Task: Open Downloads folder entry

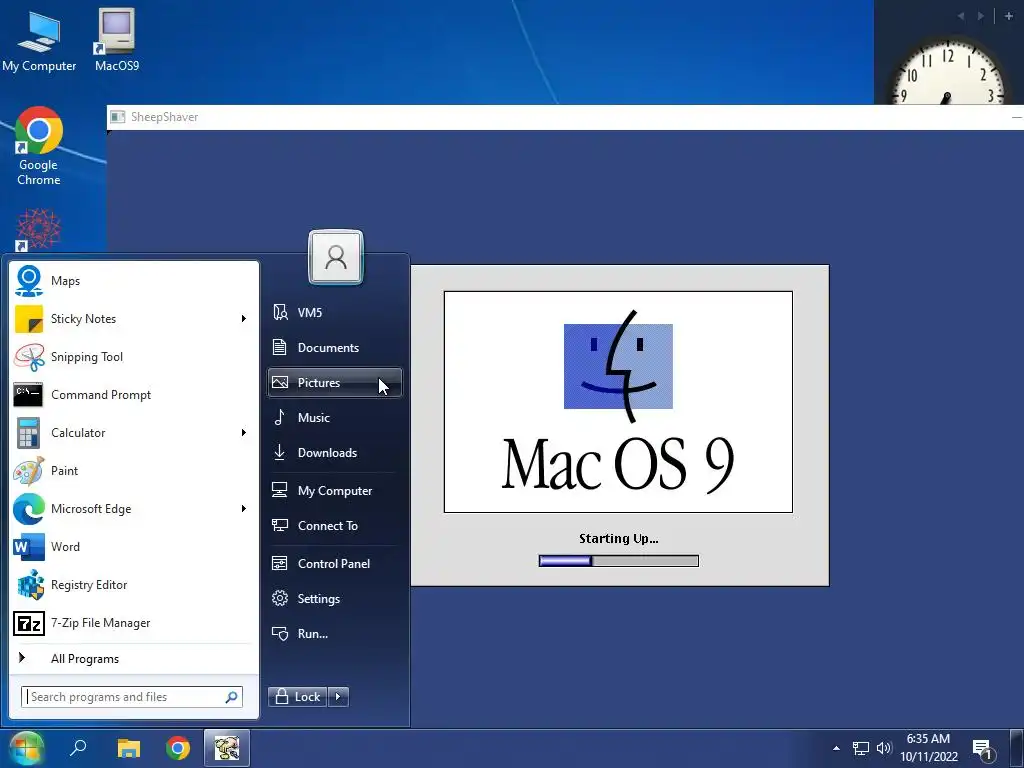Action: (334, 453)
